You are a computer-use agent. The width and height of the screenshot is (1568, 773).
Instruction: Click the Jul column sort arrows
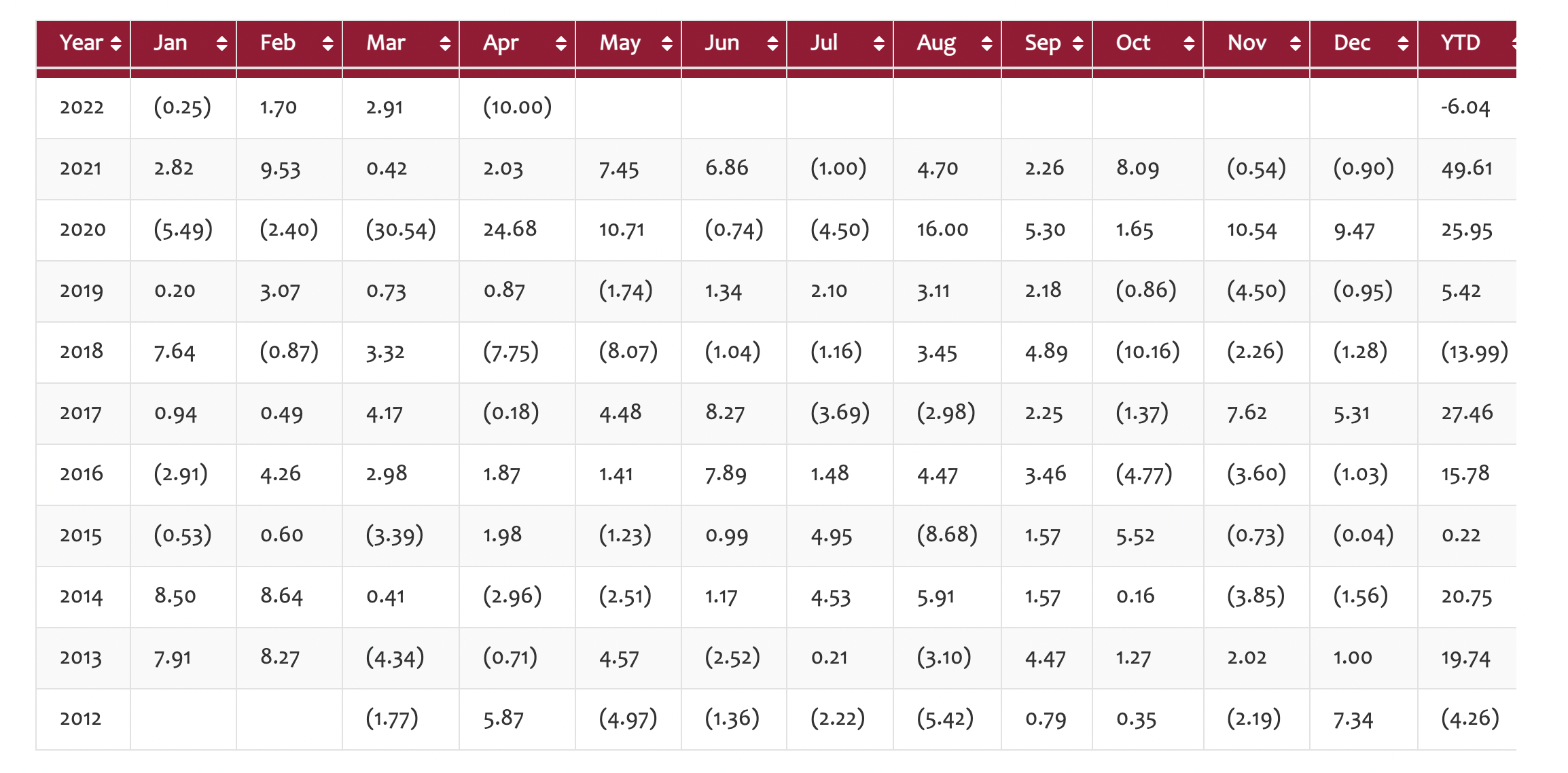pyautogui.click(x=878, y=43)
